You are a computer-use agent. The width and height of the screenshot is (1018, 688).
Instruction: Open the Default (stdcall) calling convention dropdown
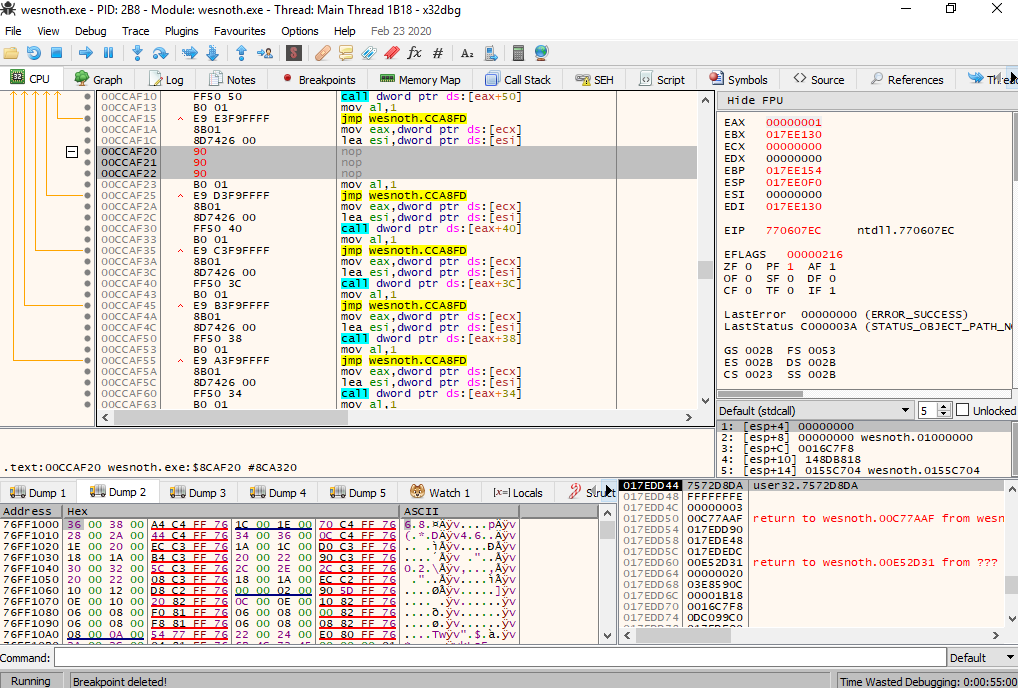pos(815,411)
